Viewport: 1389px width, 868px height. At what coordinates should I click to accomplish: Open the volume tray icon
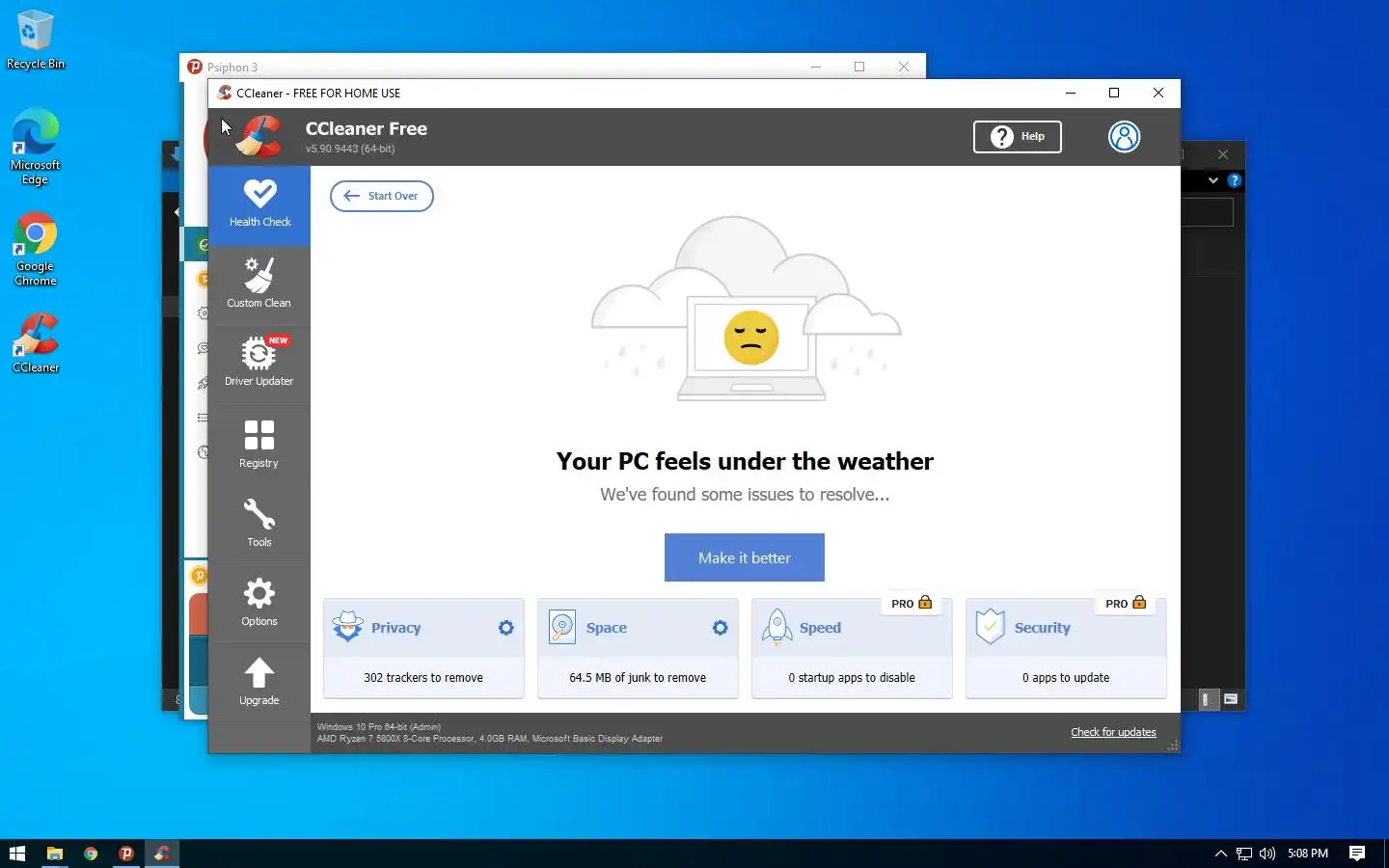tap(1267, 854)
